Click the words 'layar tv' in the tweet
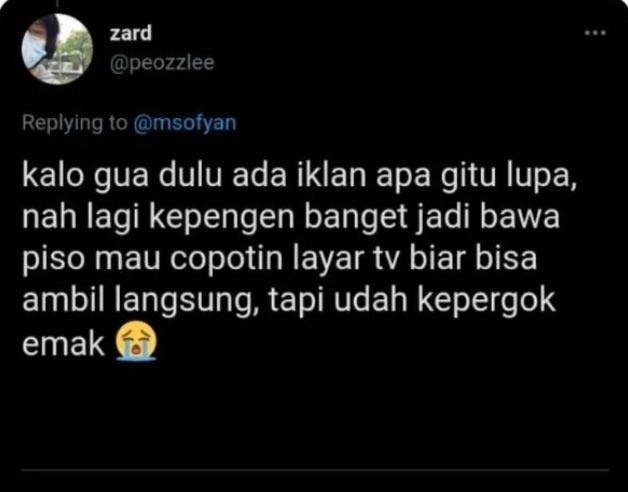This screenshot has height=492, width=628. point(345,260)
